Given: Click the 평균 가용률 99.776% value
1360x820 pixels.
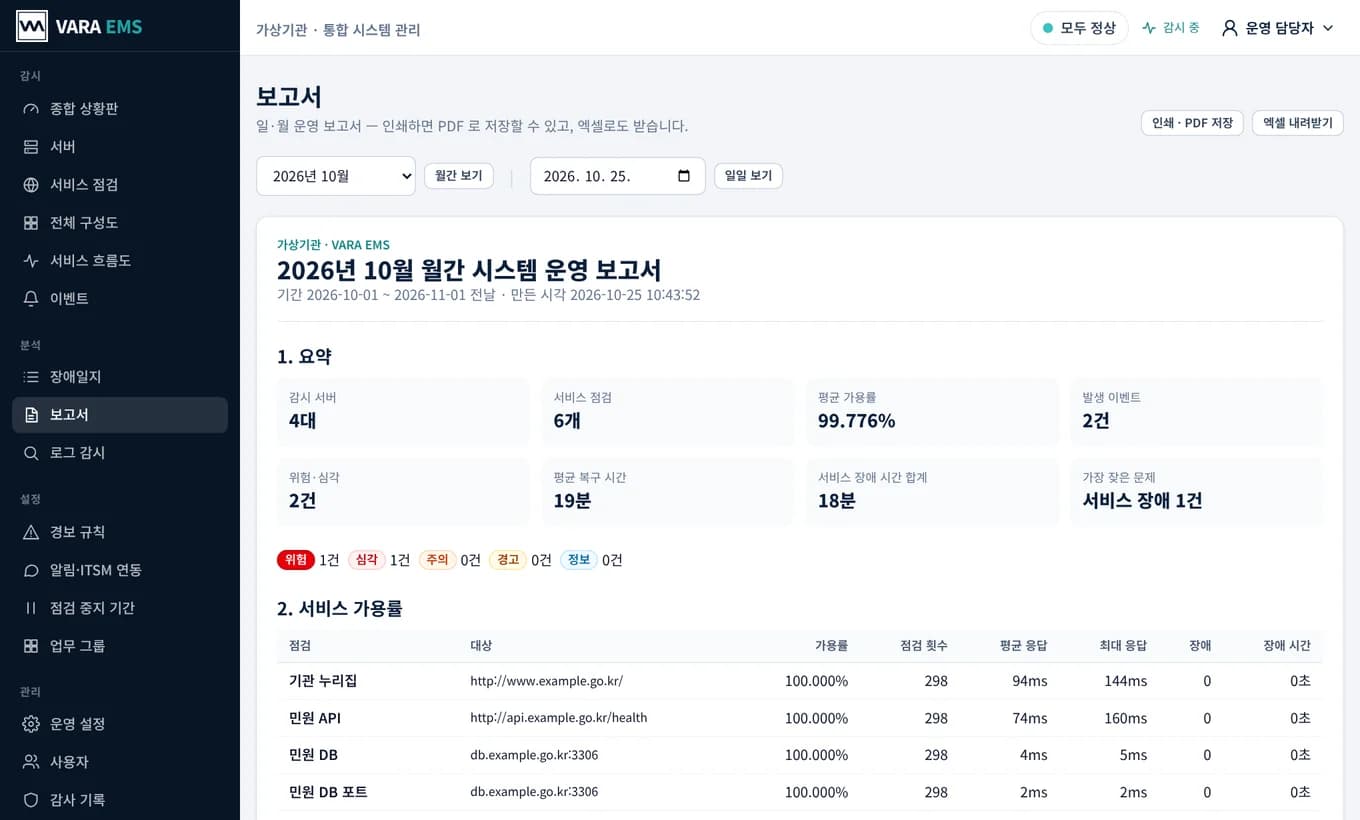Looking at the screenshot, I should [x=857, y=421].
